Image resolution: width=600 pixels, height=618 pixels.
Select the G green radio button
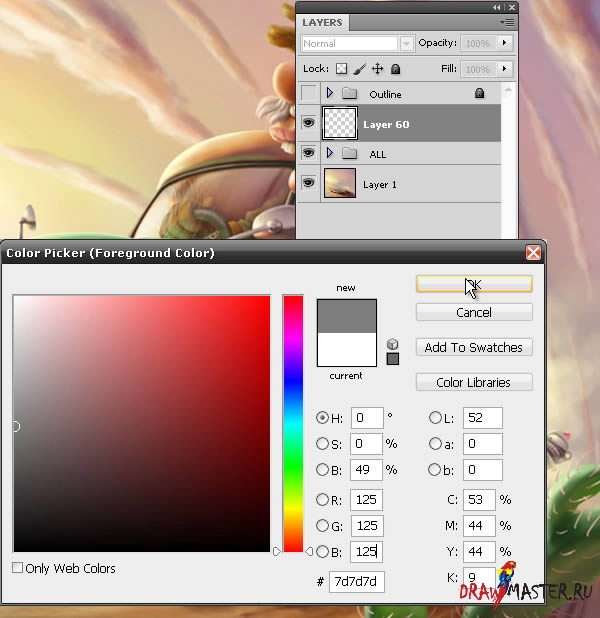322,525
